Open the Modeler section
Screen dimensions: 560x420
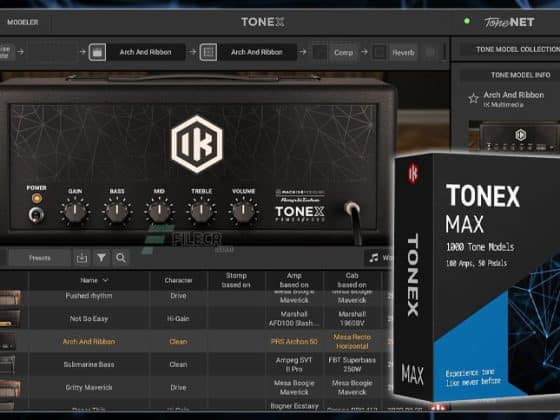point(23,22)
